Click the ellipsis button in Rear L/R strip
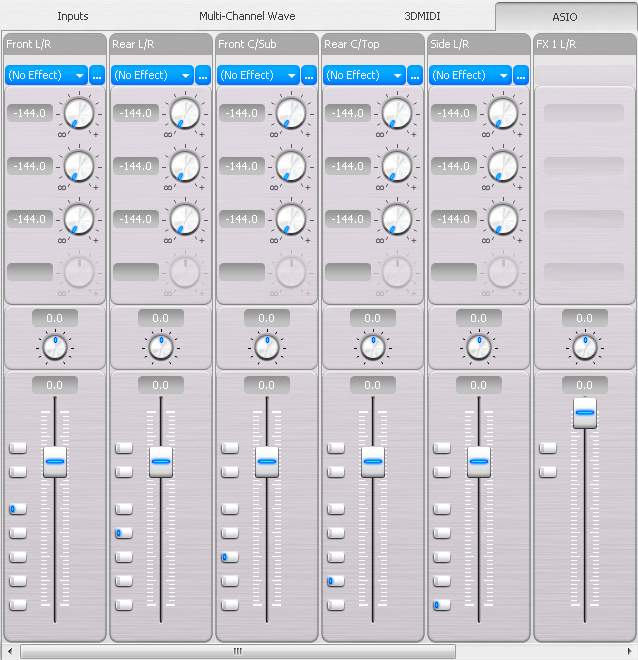638x660 pixels. pos(203,75)
